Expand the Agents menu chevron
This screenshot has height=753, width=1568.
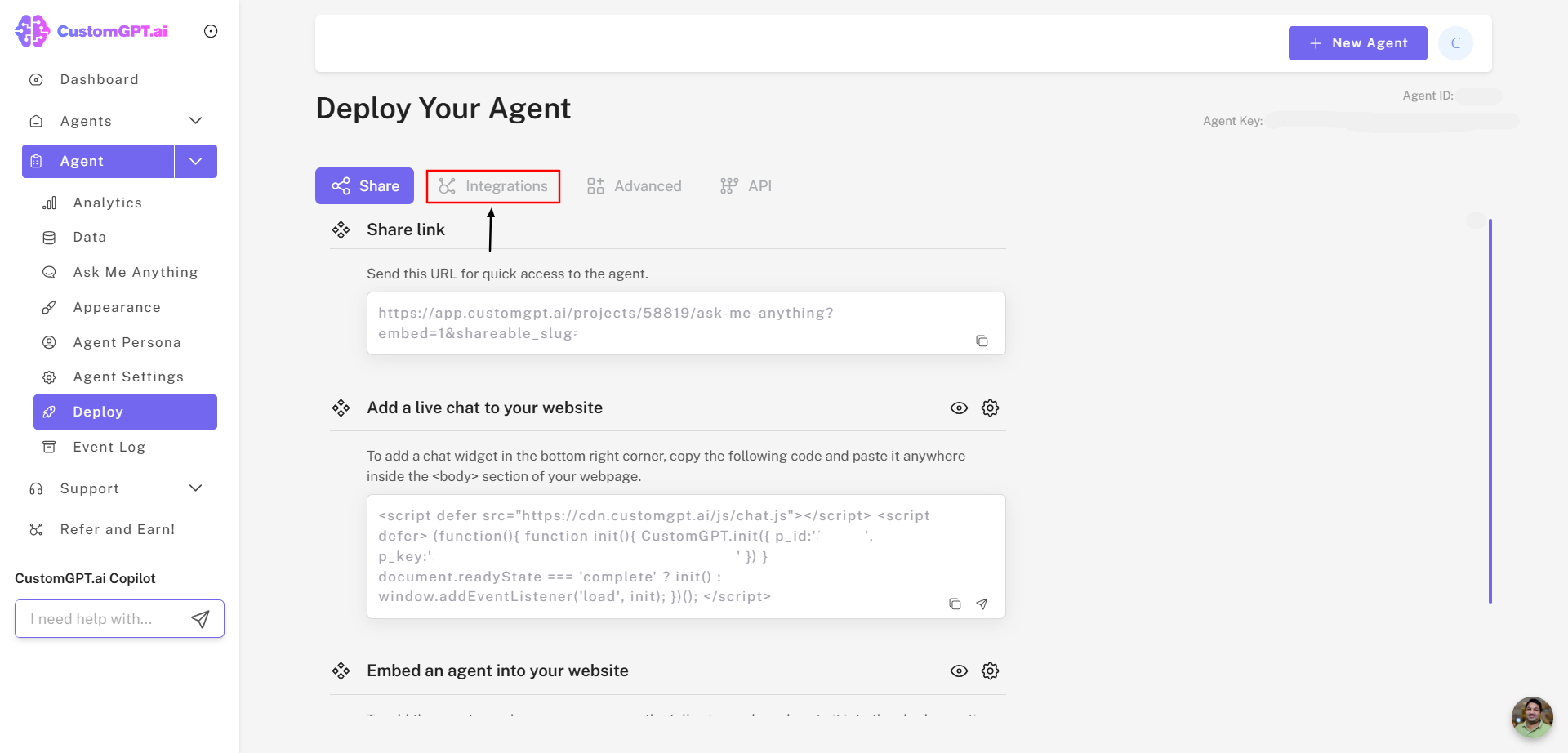pyautogui.click(x=195, y=121)
